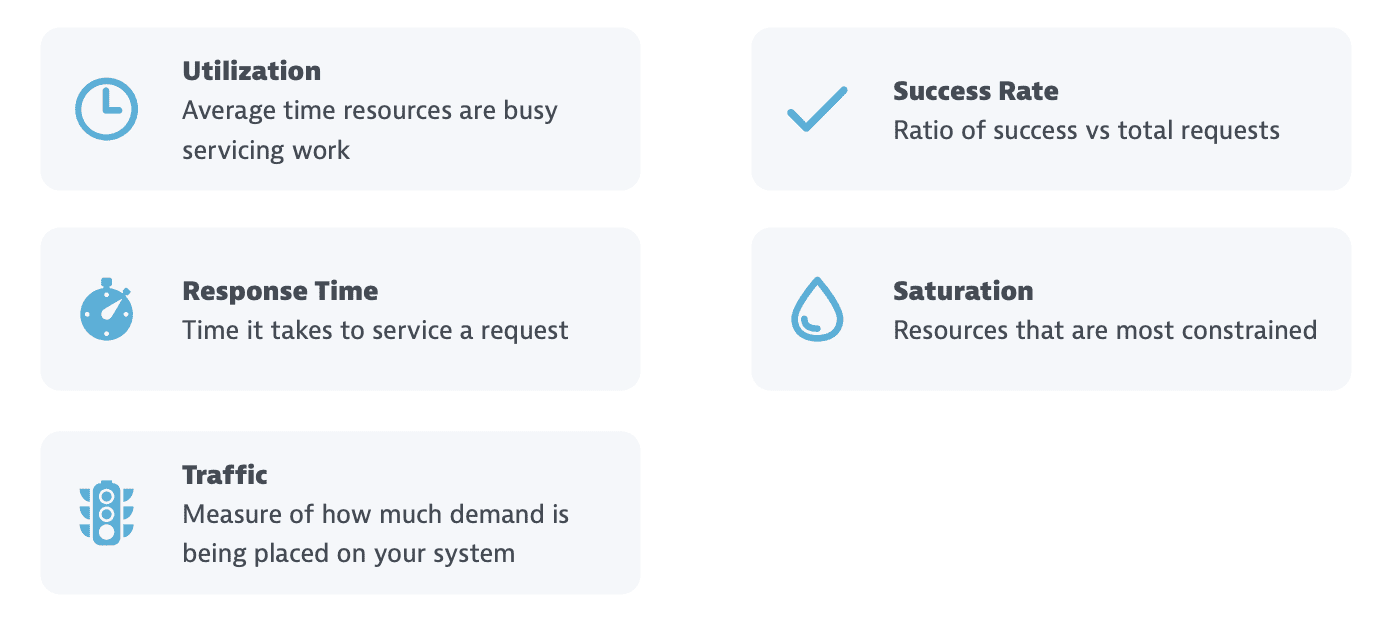The width and height of the screenshot is (1392, 636).
Task: Select the Traffic heading
Action: pos(225,474)
